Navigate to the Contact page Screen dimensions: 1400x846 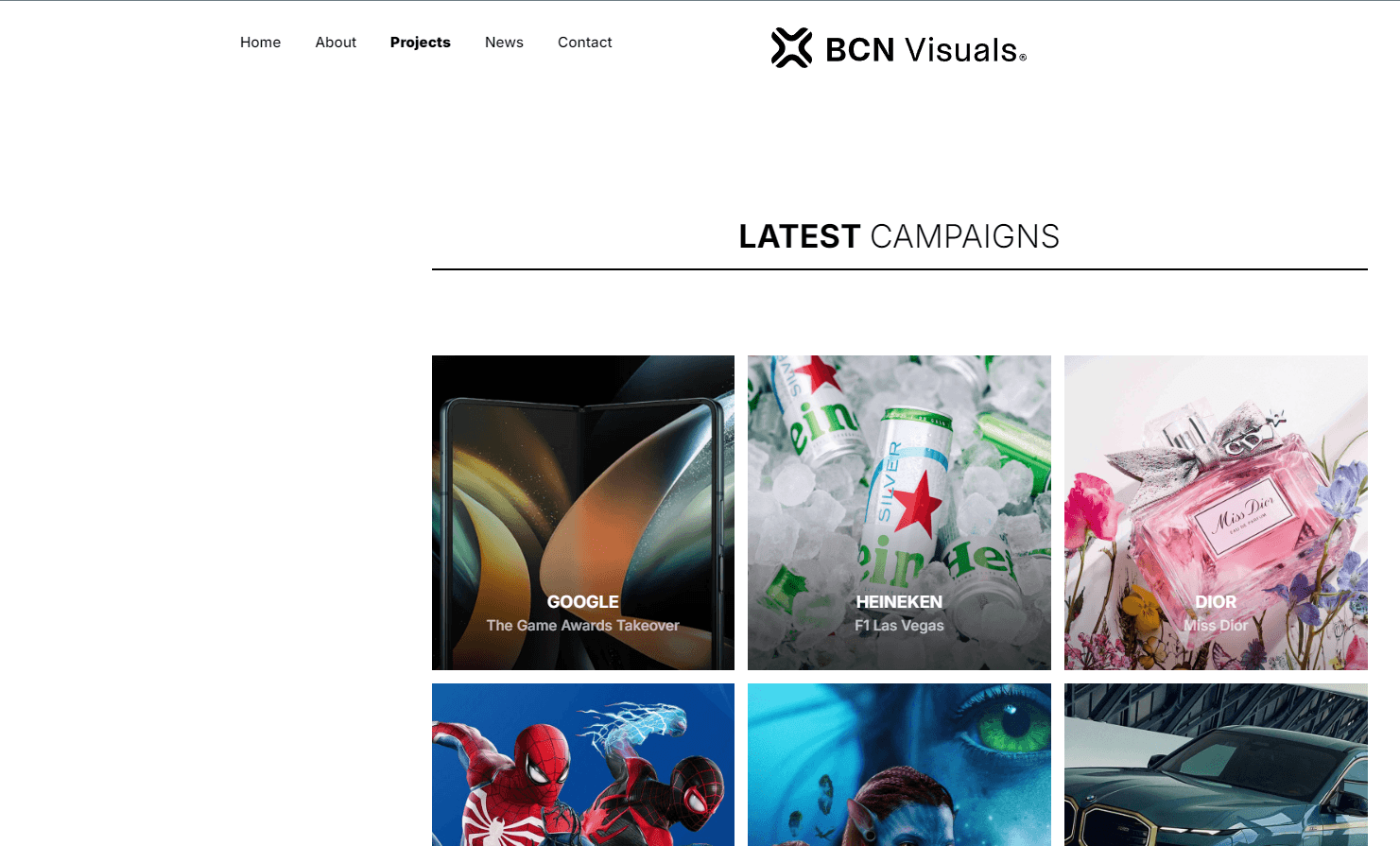click(x=584, y=43)
